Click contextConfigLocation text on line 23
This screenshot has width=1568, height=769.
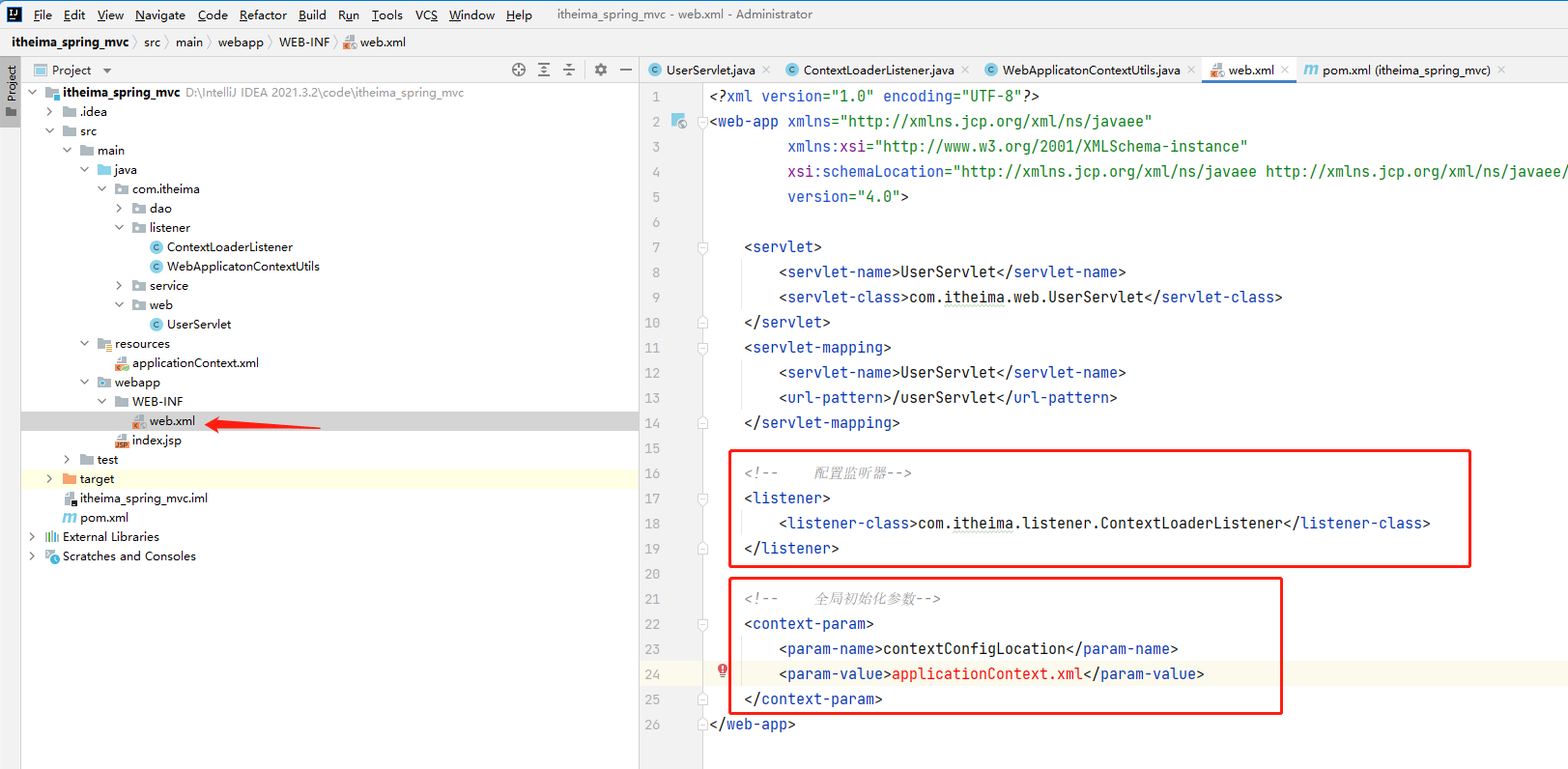(975, 649)
